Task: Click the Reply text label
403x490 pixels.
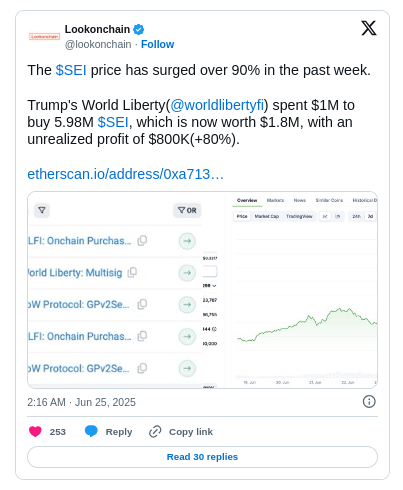Action: coord(119,432)
